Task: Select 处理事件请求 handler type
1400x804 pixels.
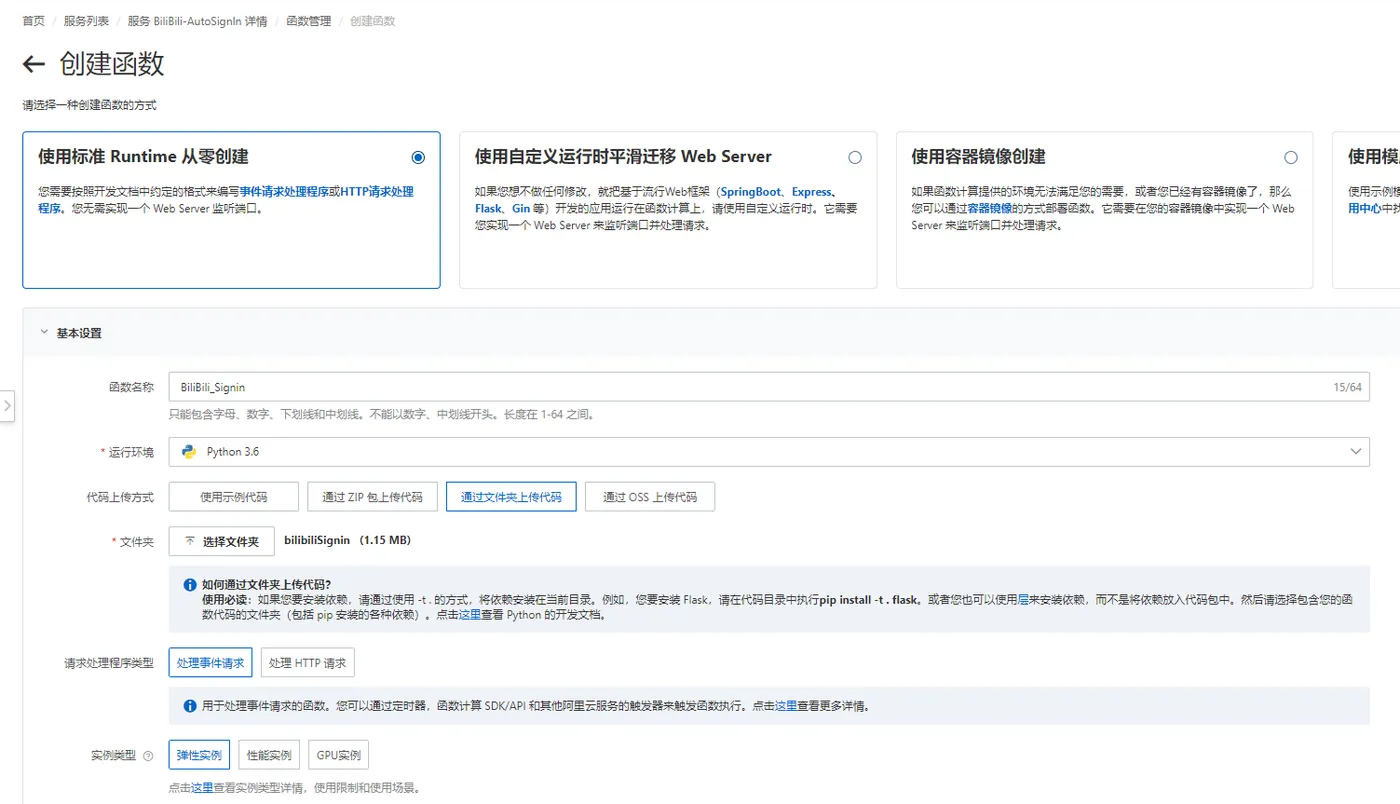Action: [x=210, y=663]
